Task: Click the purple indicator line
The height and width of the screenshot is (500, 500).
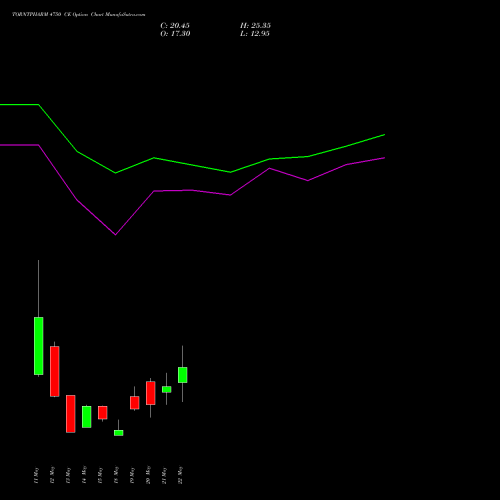Action: pyautogui.click(x=192, y=190)
